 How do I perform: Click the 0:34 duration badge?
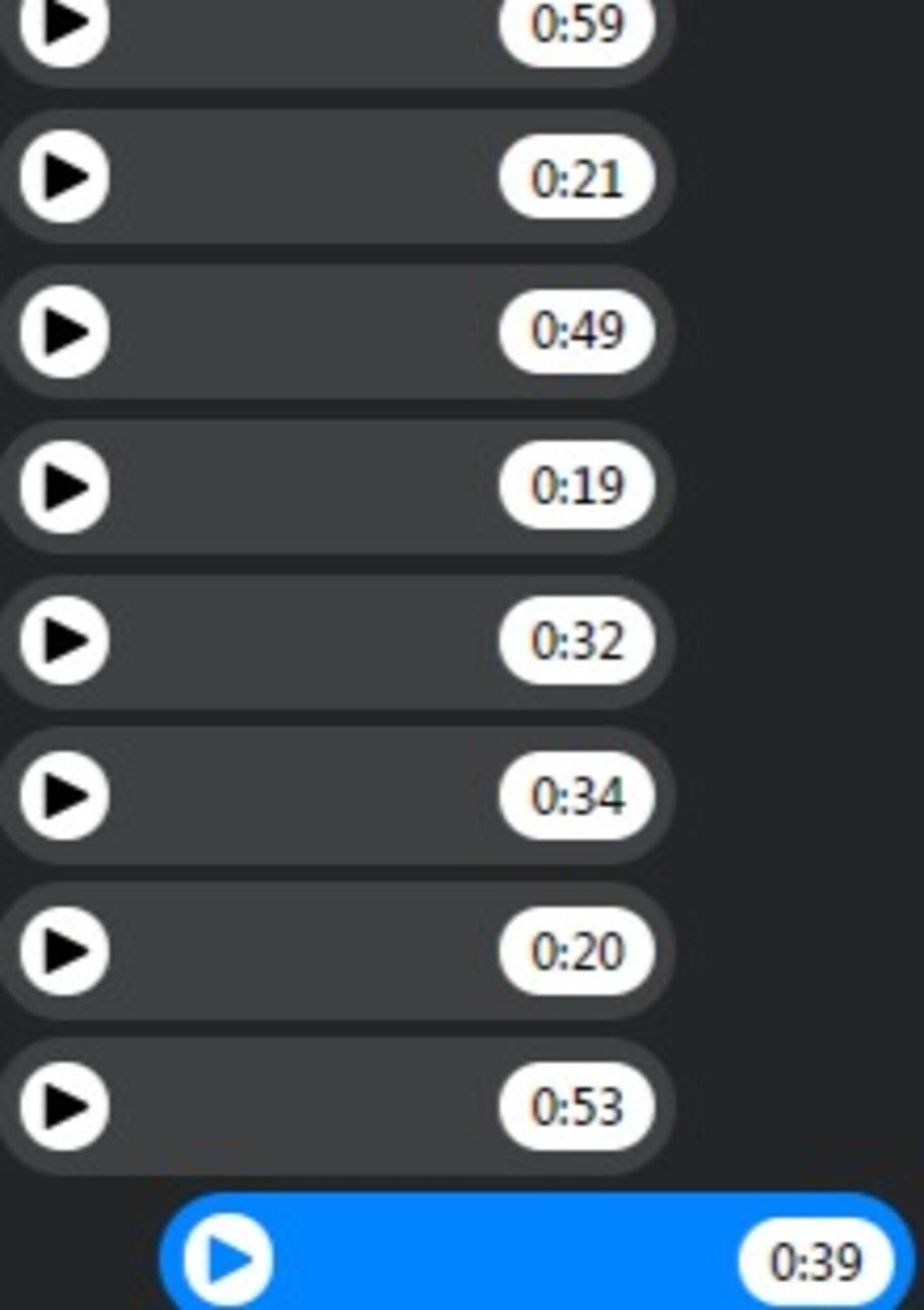(x=577, y=796)
